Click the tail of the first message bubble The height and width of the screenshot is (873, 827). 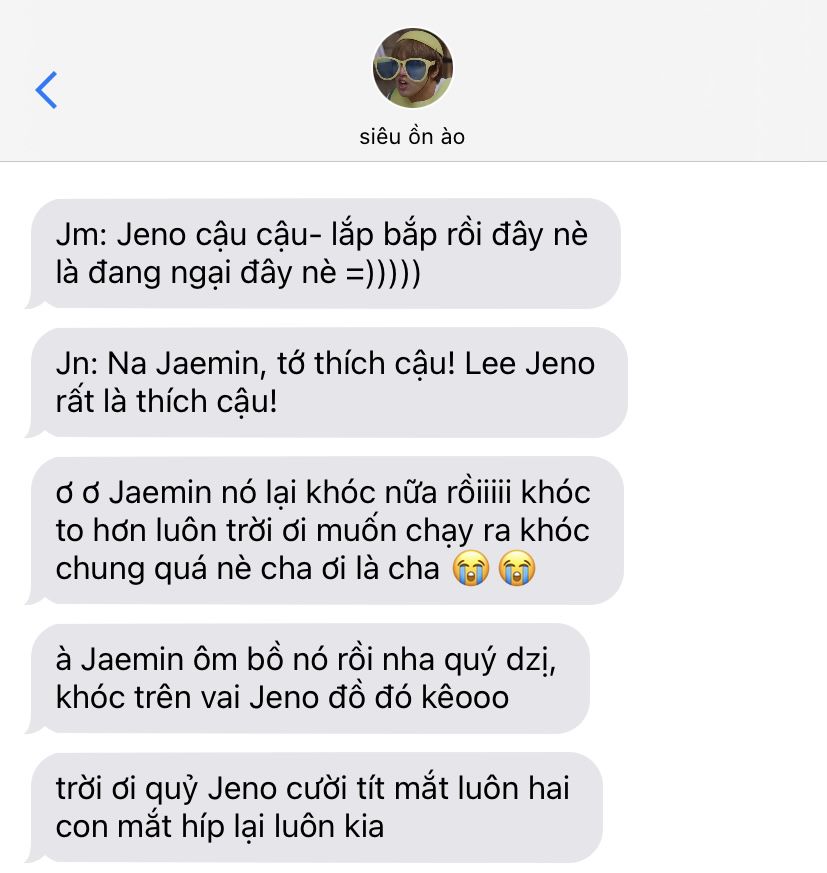(x=35, y=302)
